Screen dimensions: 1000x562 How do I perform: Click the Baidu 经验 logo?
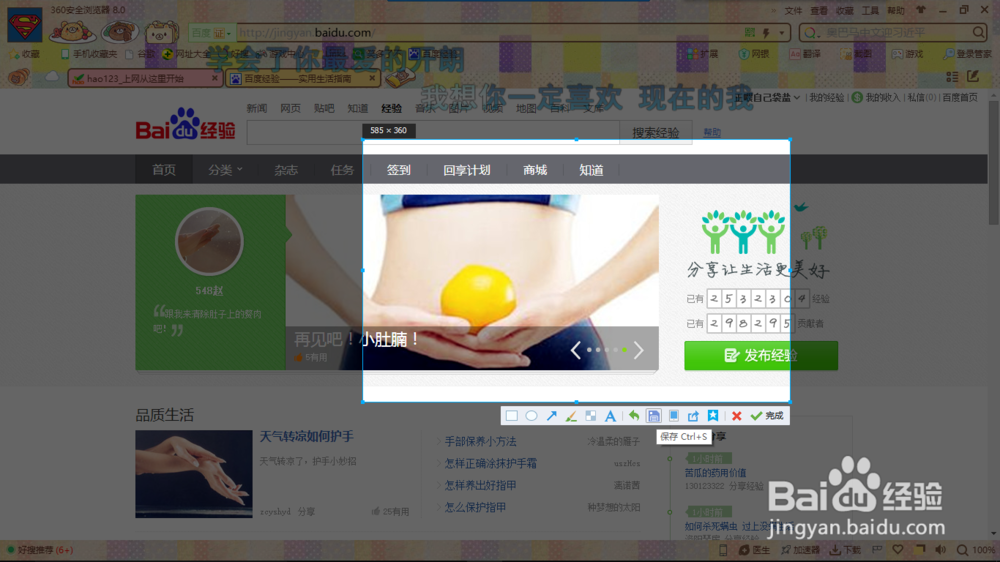(185, 124)
